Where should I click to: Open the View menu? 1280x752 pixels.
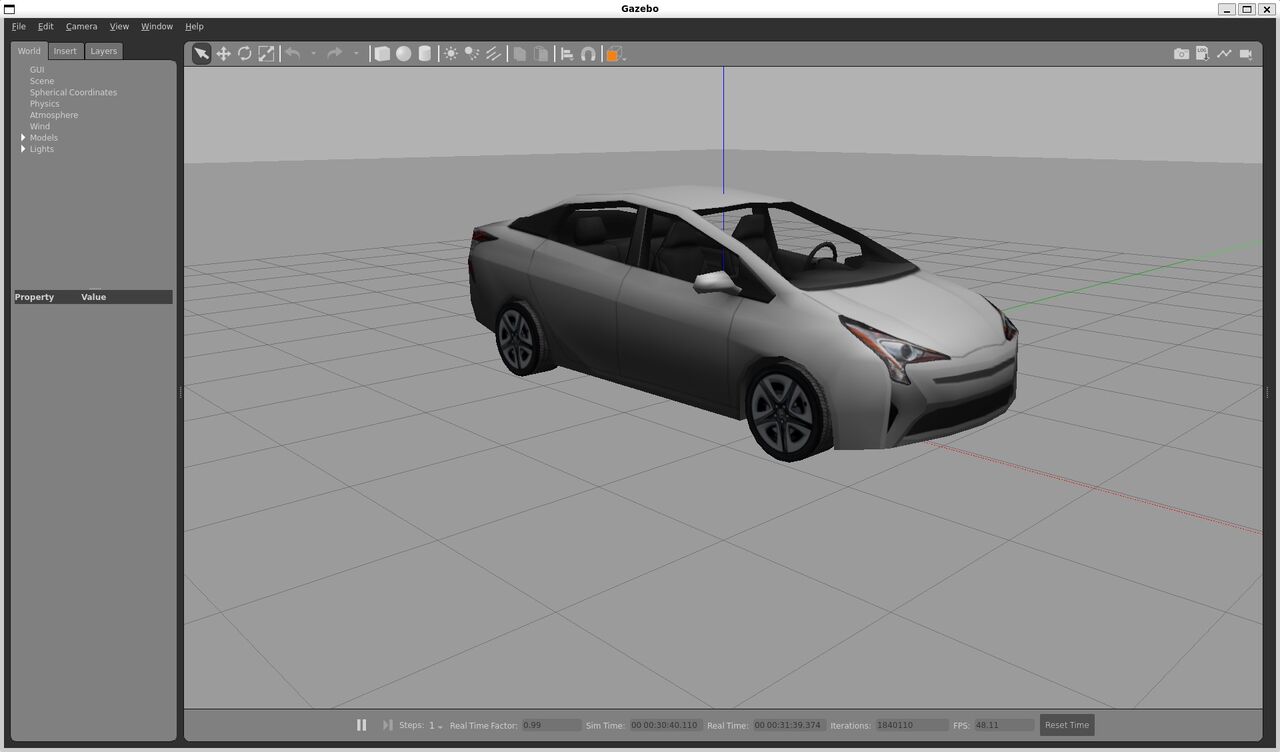coord(119,26)
